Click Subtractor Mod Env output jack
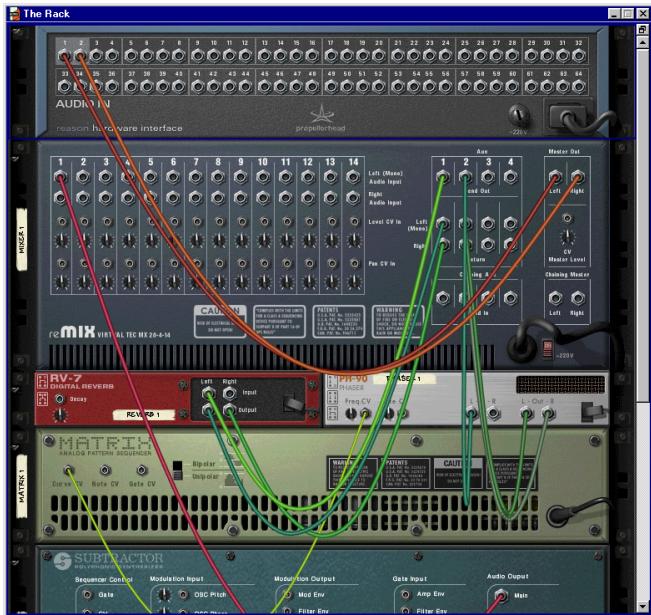The width and height of the screenshot is (651, 615). coord(287,595)
